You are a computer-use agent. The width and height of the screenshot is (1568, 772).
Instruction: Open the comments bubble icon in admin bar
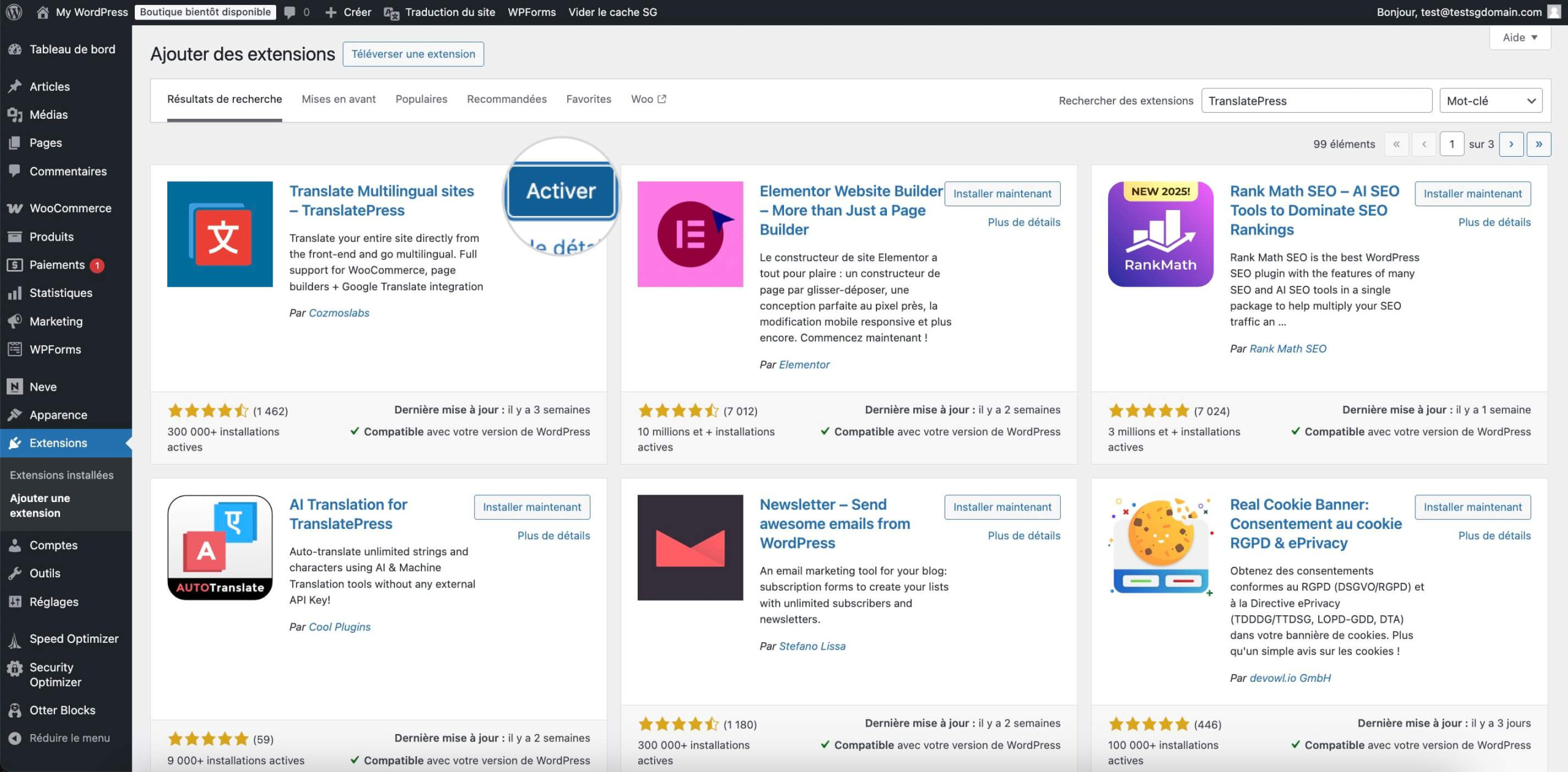point(290,12)
